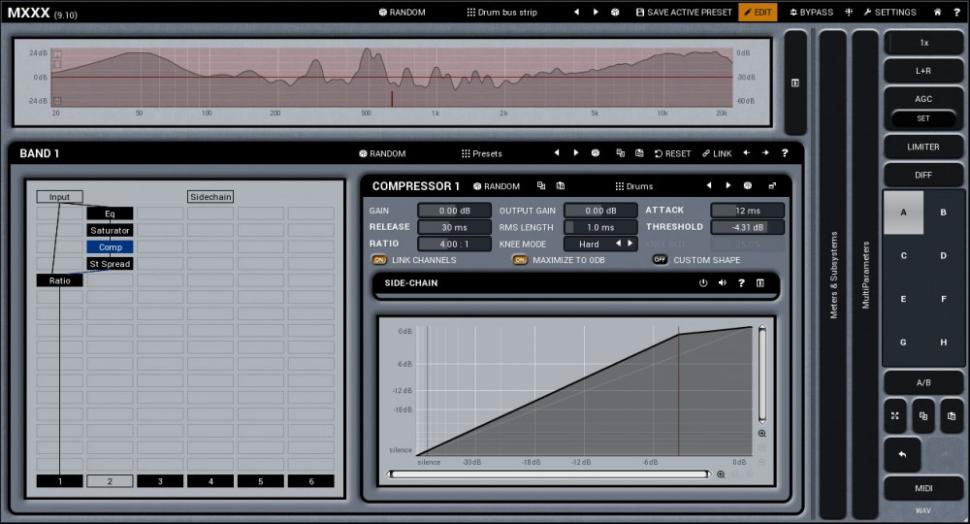Toggle the Link Channels switch
The image size is (970, 524).
(x=380, y=260)
